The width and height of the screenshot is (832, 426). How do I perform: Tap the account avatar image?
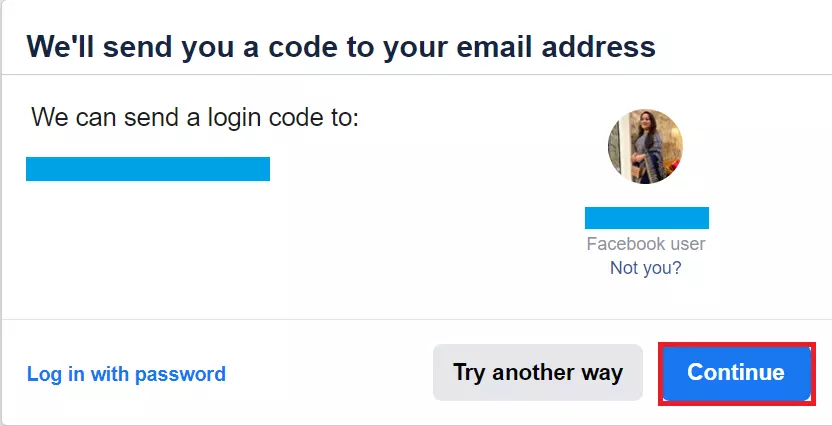point(645,147)
